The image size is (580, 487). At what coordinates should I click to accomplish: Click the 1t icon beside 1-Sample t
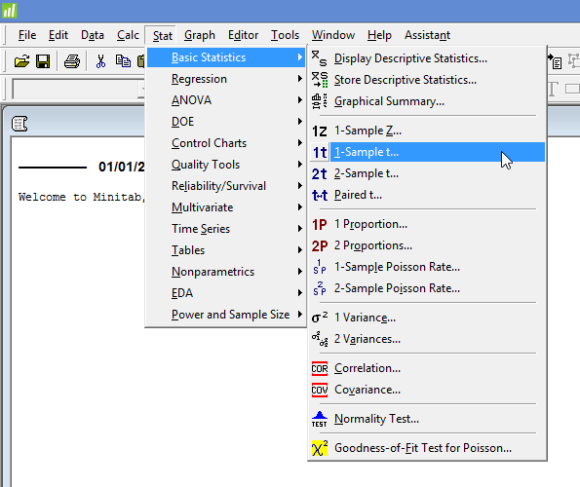pyautogui.click(x=320, y=152)
